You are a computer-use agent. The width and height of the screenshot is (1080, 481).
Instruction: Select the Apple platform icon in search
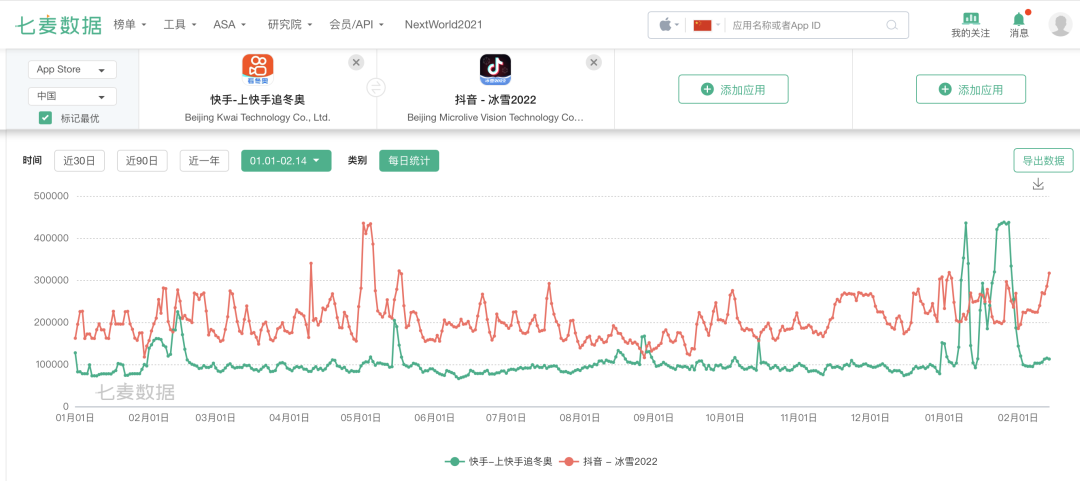pos(665,25)
